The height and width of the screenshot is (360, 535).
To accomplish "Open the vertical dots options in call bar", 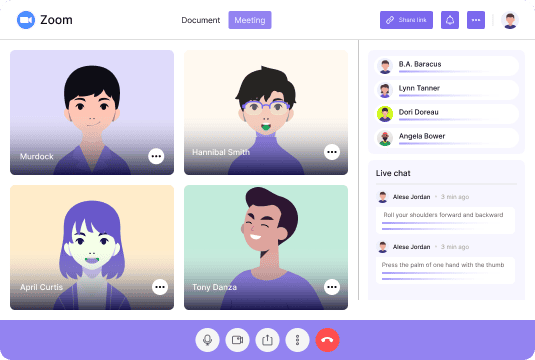I will [298, 340].
